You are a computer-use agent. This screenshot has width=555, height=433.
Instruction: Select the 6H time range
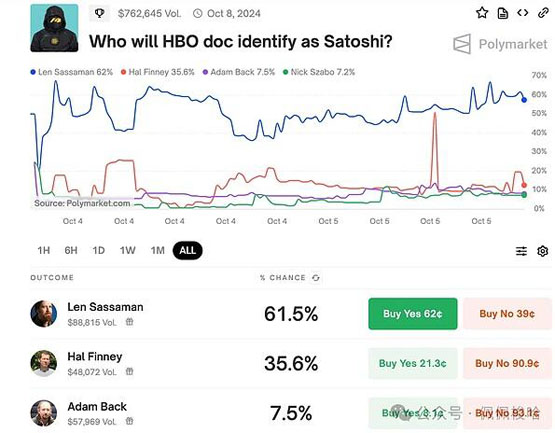(x=71, y=251)
